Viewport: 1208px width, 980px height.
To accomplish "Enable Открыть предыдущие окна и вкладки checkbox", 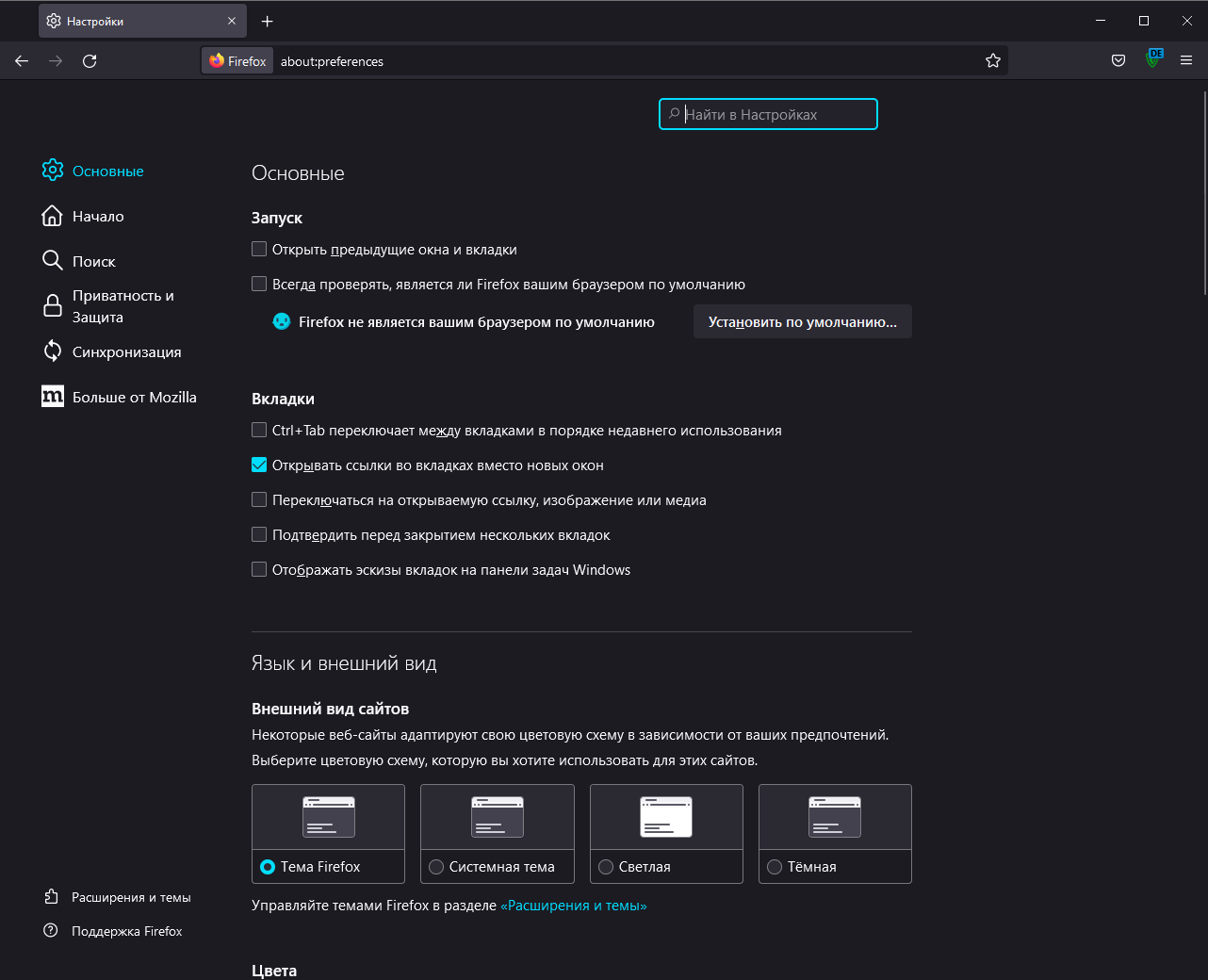I will [x=259, y=250].
